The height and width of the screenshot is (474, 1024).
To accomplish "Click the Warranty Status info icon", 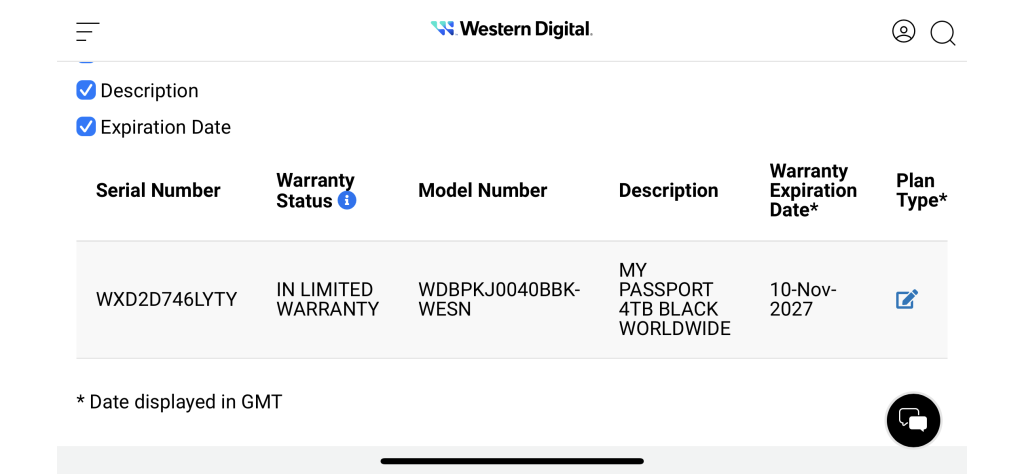I will [347, 200].
